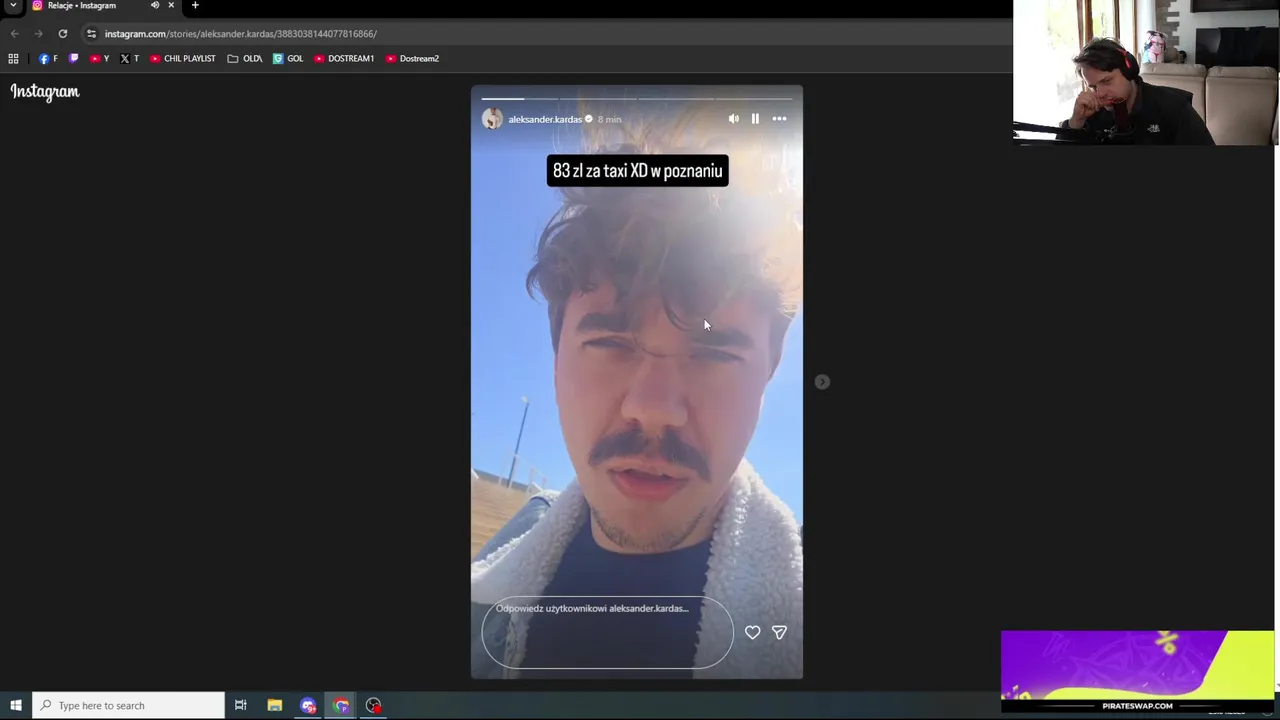Open the X 'T' bookmark
Viewport: 1280px width, 720px height.
tap(129, 59)
